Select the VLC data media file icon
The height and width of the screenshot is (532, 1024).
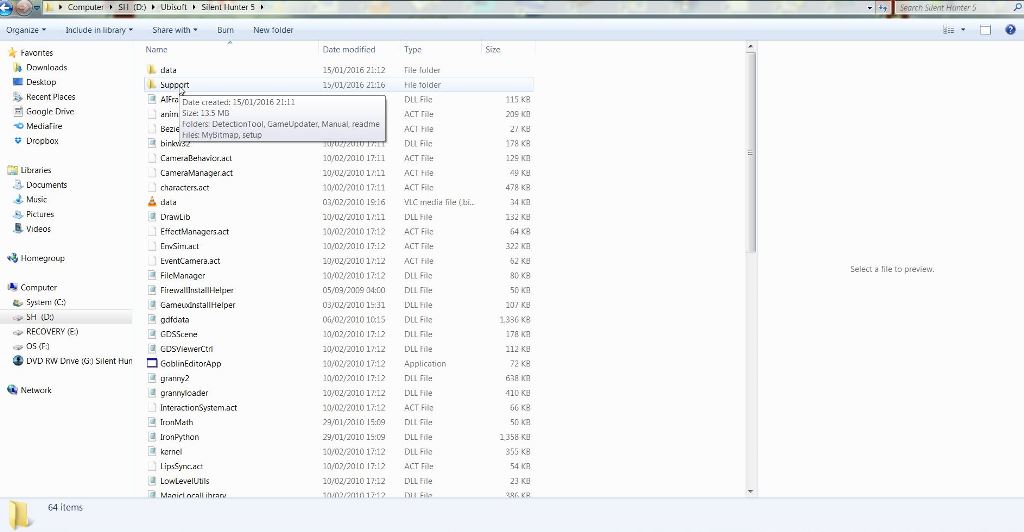(152, 202)
